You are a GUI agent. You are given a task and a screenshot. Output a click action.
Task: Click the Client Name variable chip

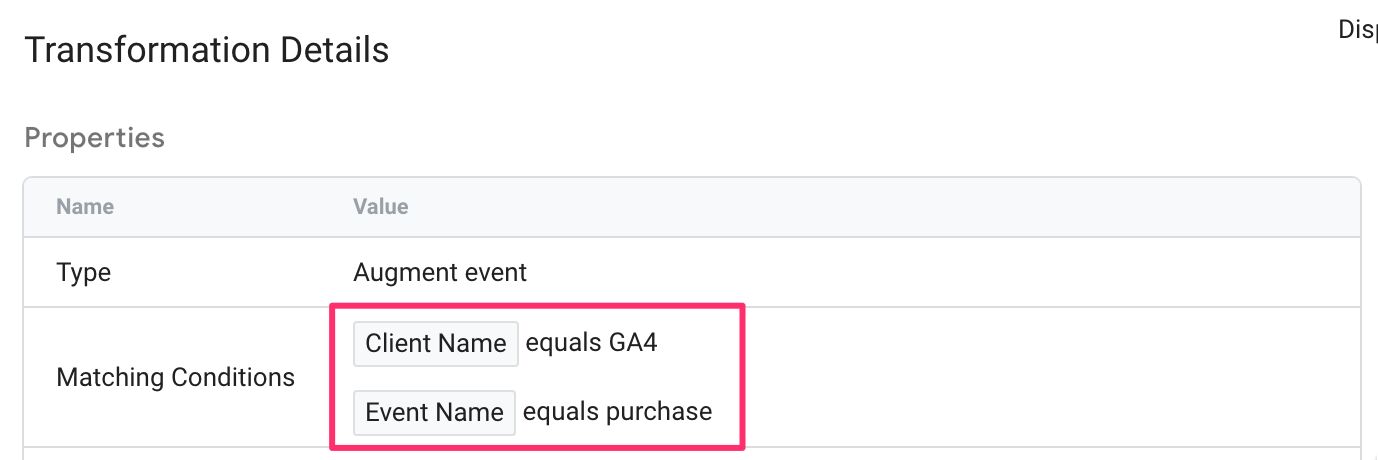click(435, 343)
